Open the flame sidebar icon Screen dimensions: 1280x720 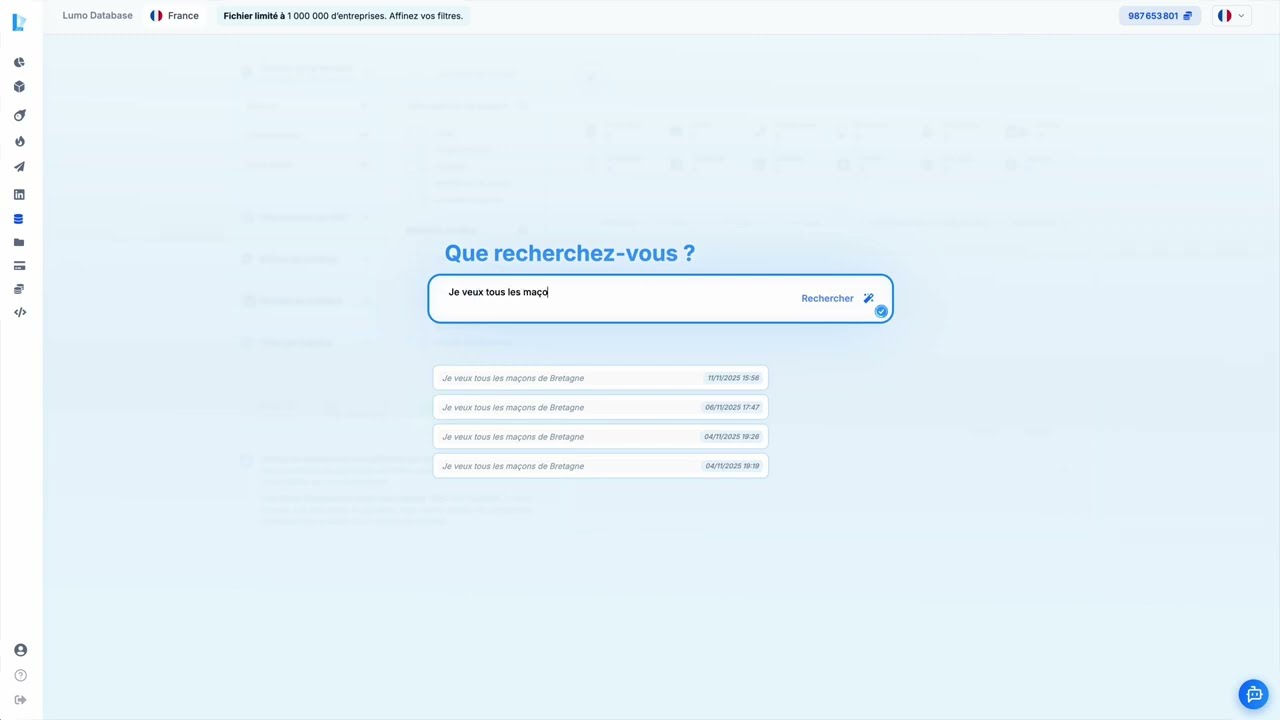19,142
